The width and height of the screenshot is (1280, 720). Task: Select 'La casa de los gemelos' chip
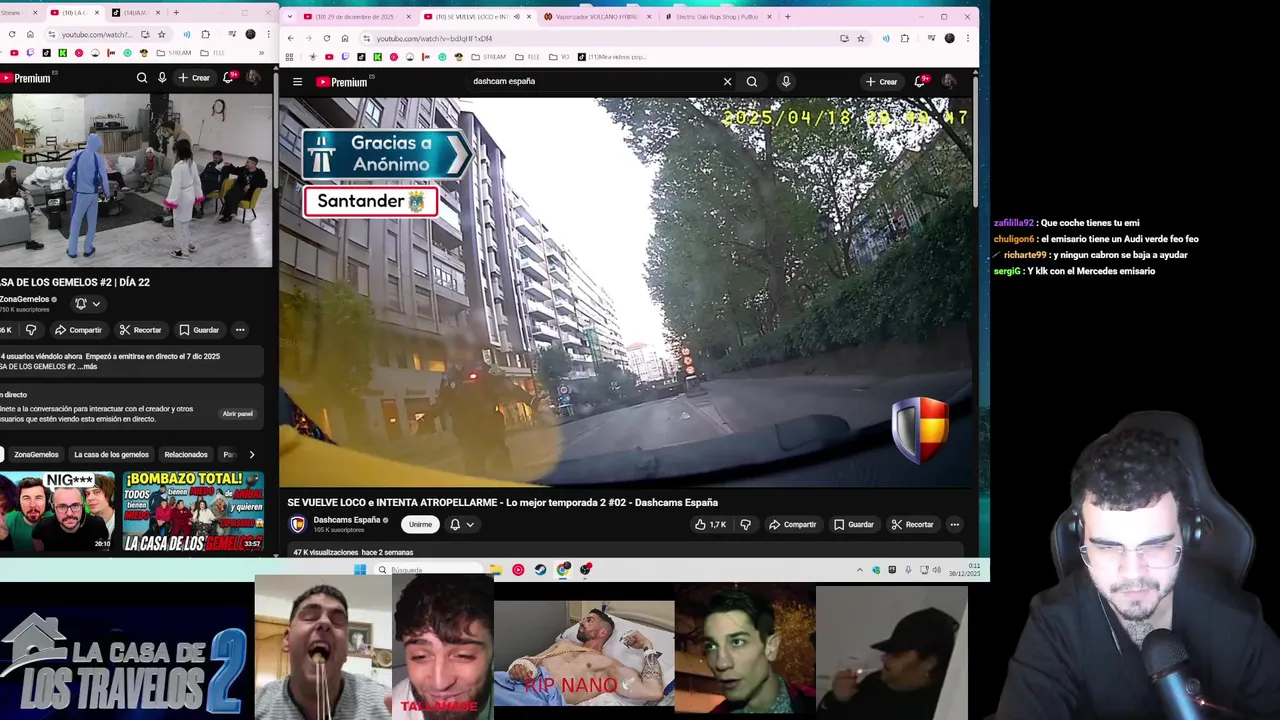pyautogui.click(x=111, y=455)
